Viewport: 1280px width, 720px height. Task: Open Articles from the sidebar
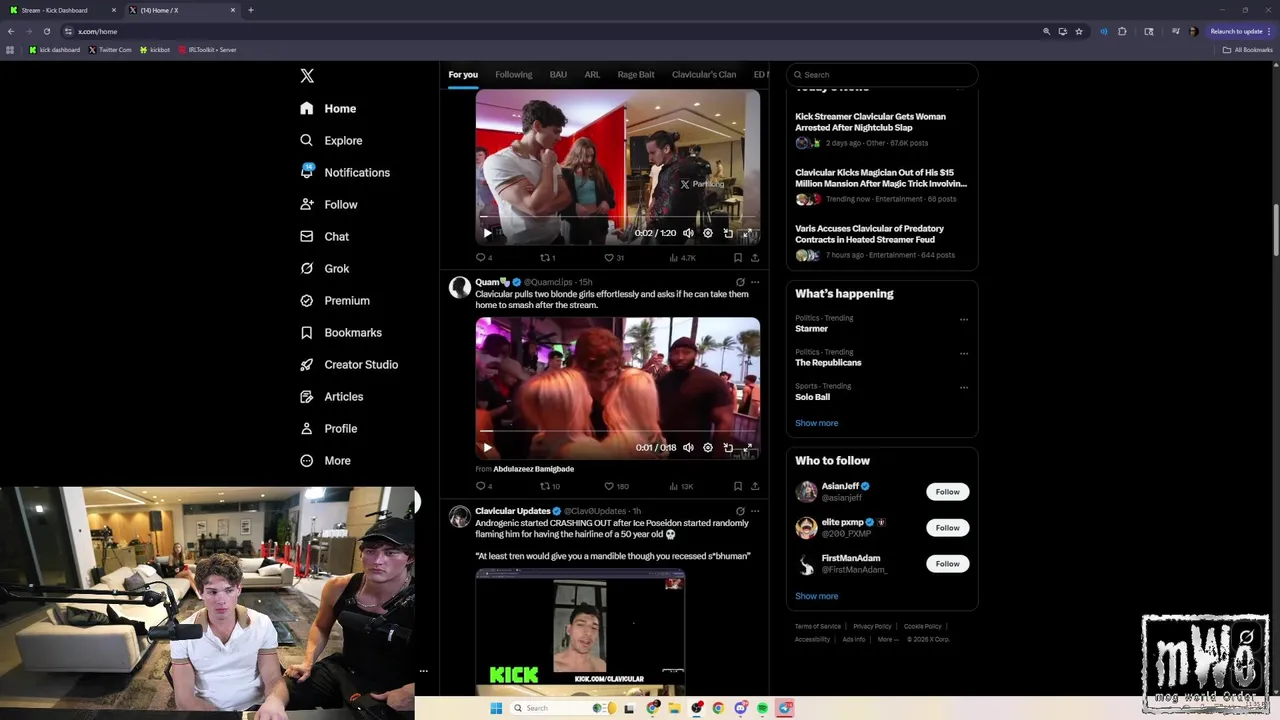click(331, 396)
